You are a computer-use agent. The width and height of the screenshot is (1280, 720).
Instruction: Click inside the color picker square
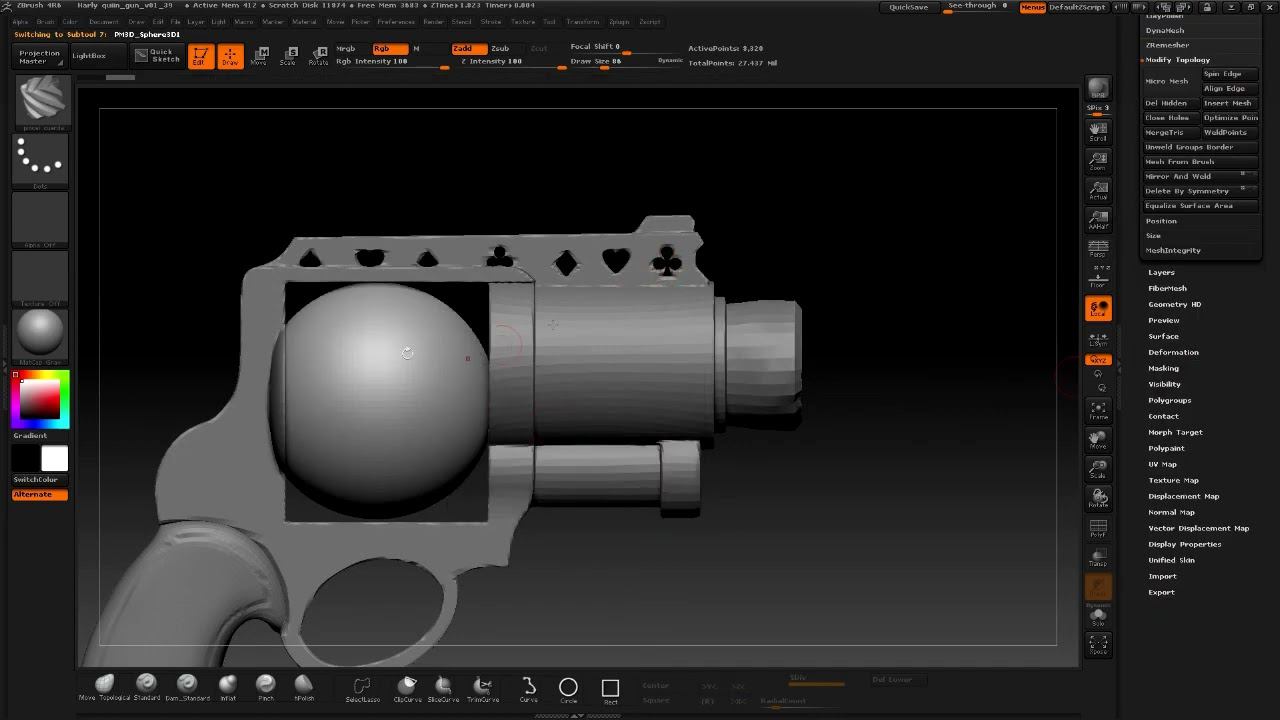(x=40, y=400)
